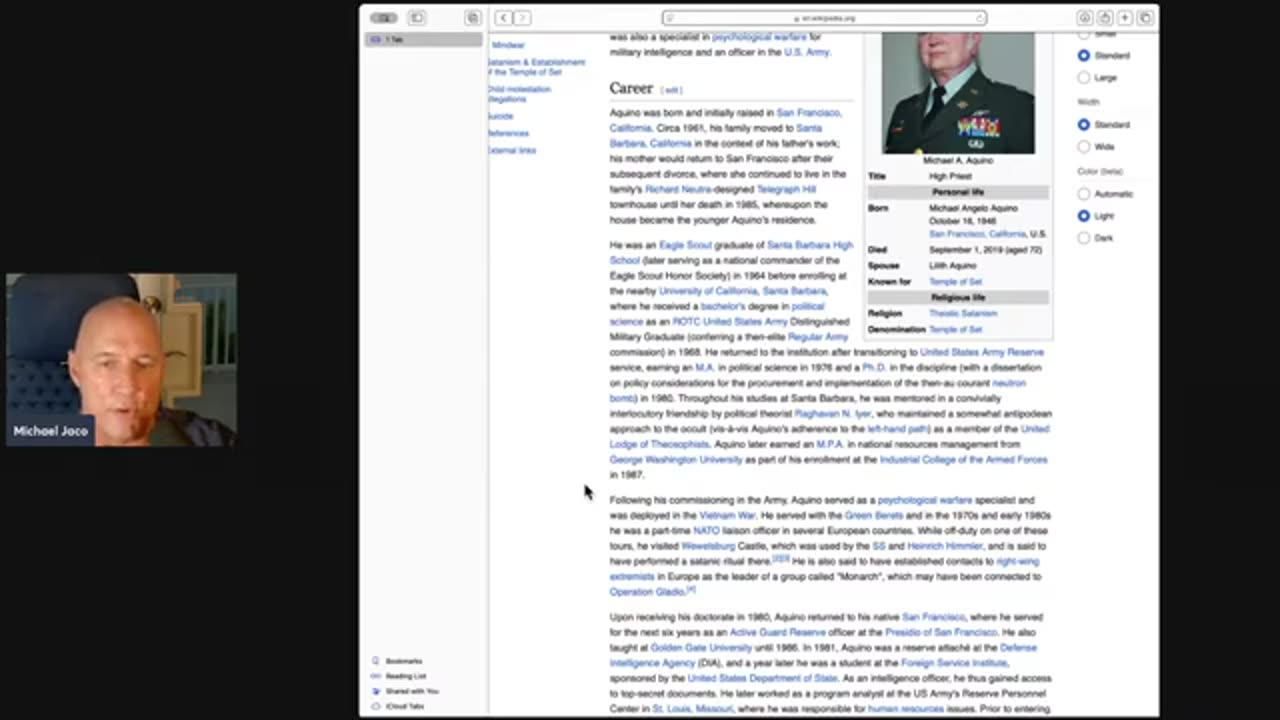
Task: Open a new tab with plus icon
Action: pos(1125,18)
